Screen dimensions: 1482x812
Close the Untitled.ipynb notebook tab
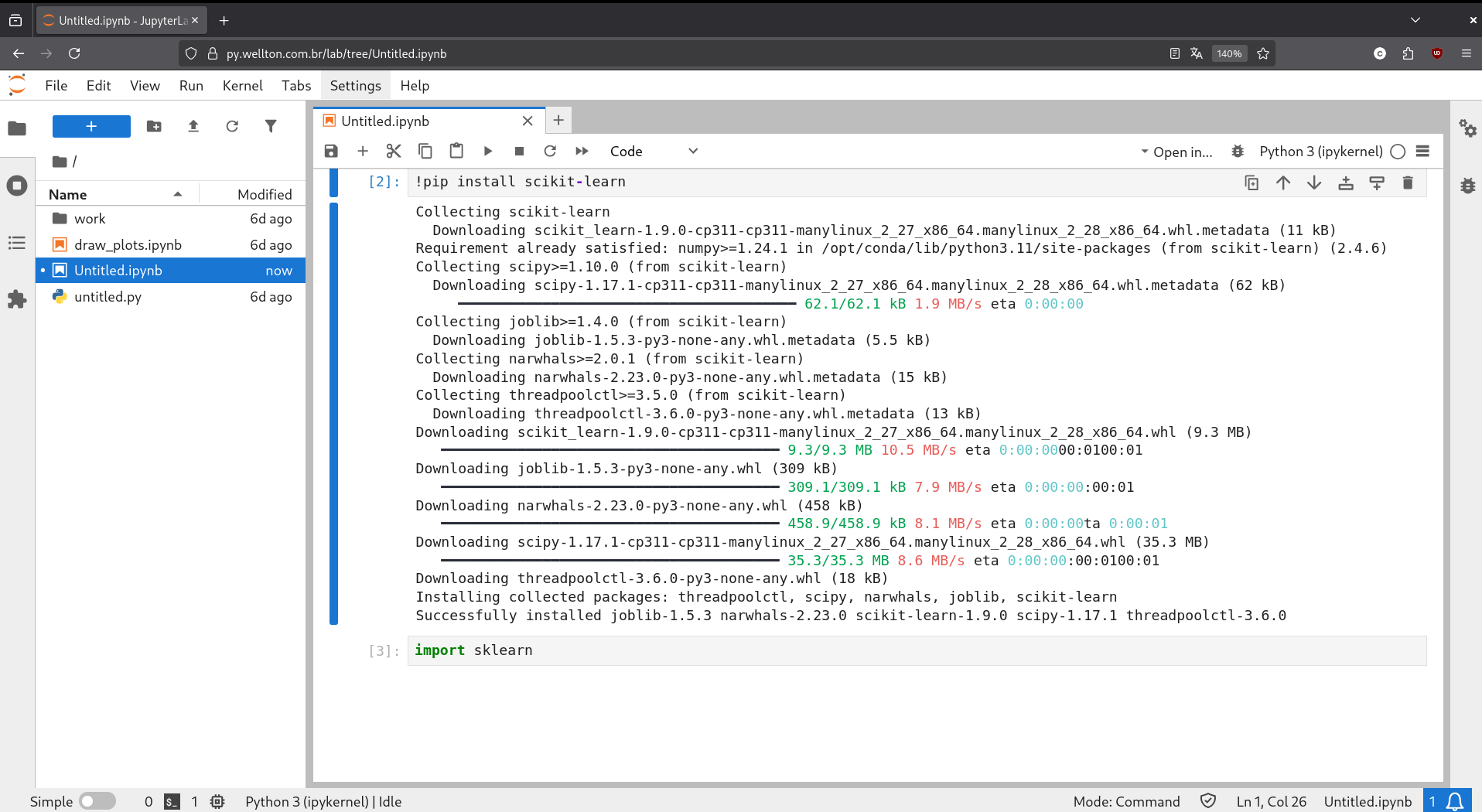click(x=528, y=121)
